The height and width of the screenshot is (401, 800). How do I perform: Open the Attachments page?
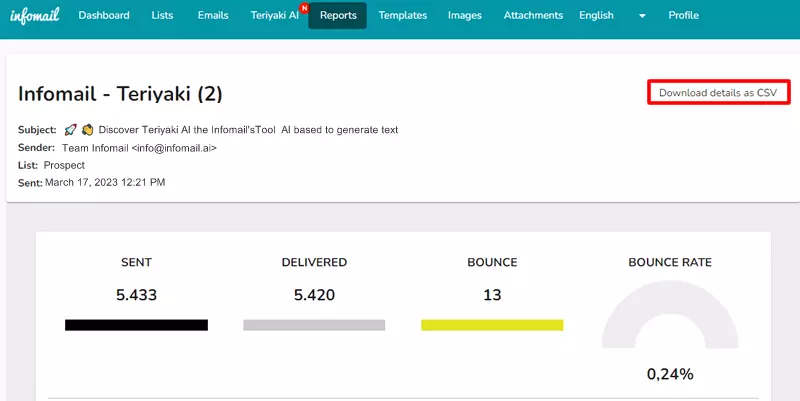pos(533,15)
